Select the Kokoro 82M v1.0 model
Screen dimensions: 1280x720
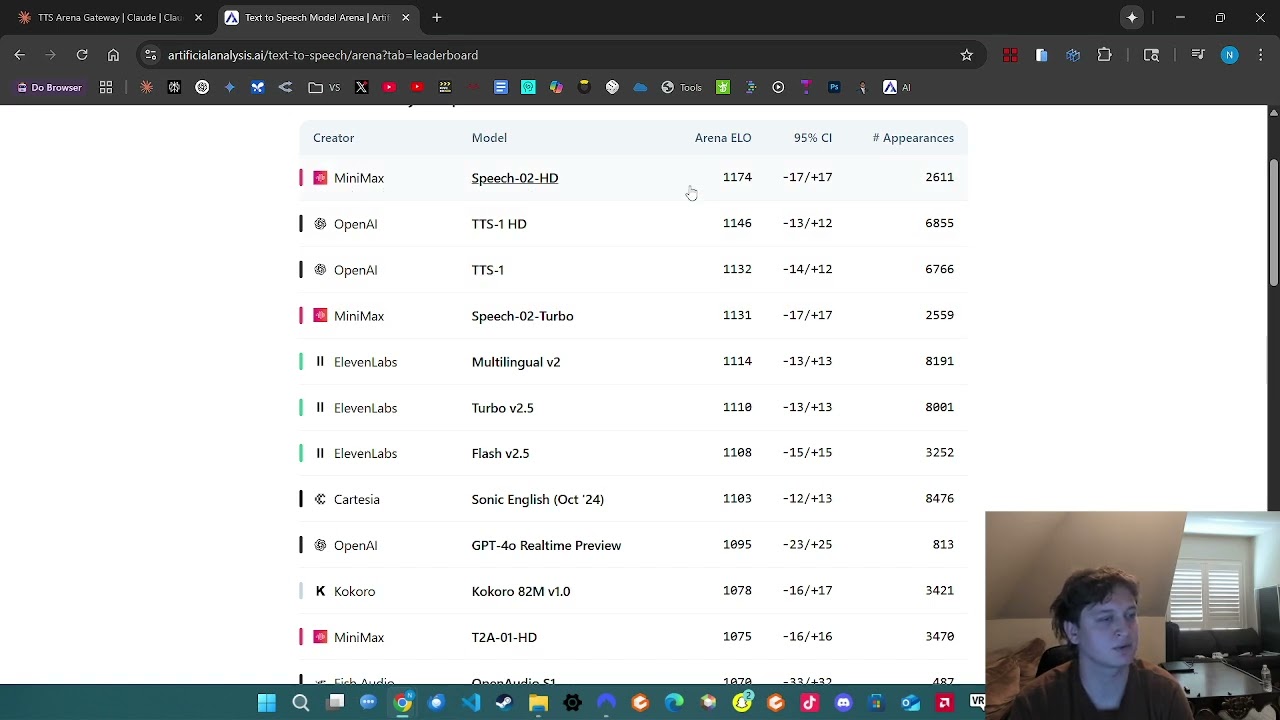pos(521,591)
